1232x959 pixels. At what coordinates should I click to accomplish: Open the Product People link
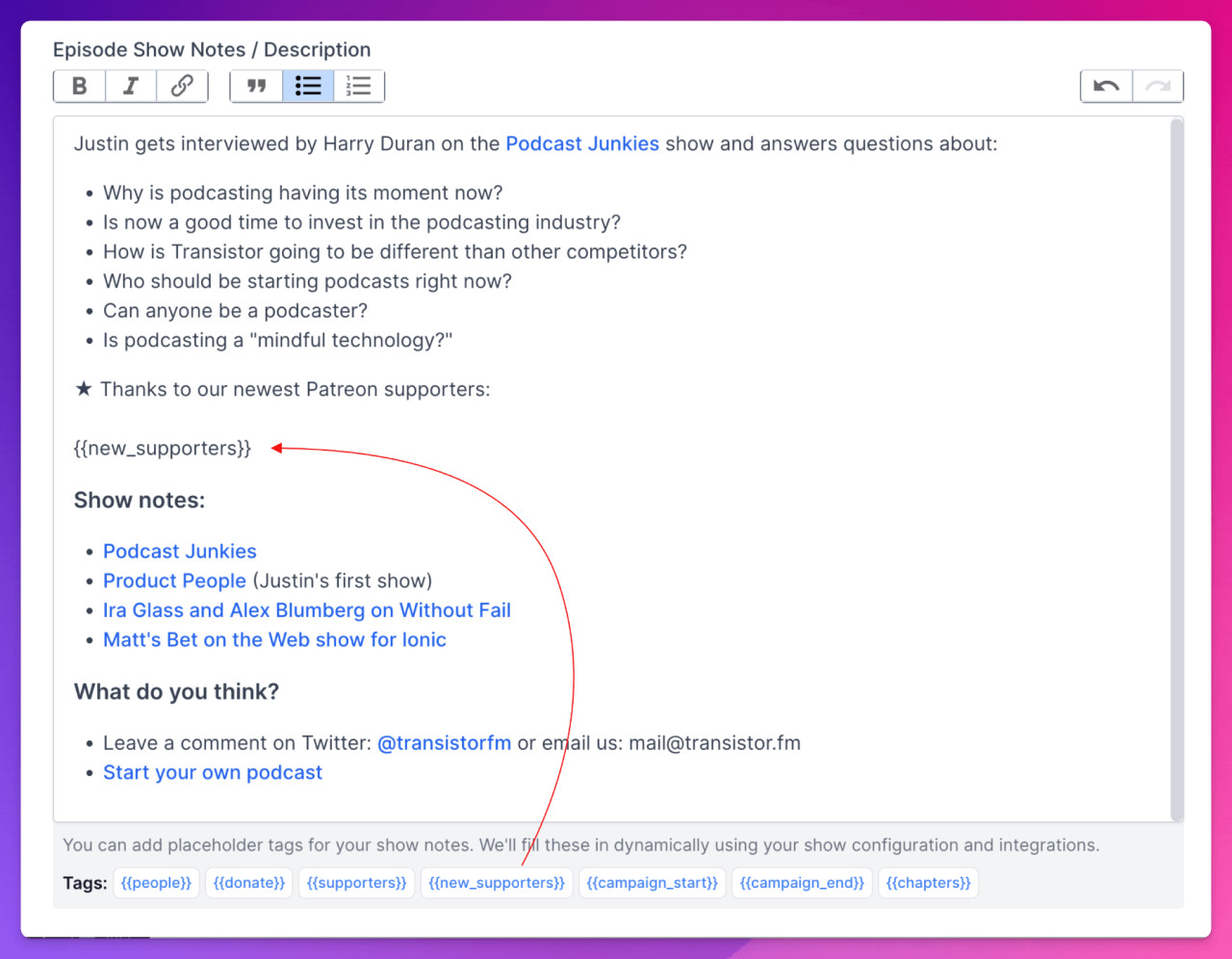pyautogui.click(x=174, y=581)
